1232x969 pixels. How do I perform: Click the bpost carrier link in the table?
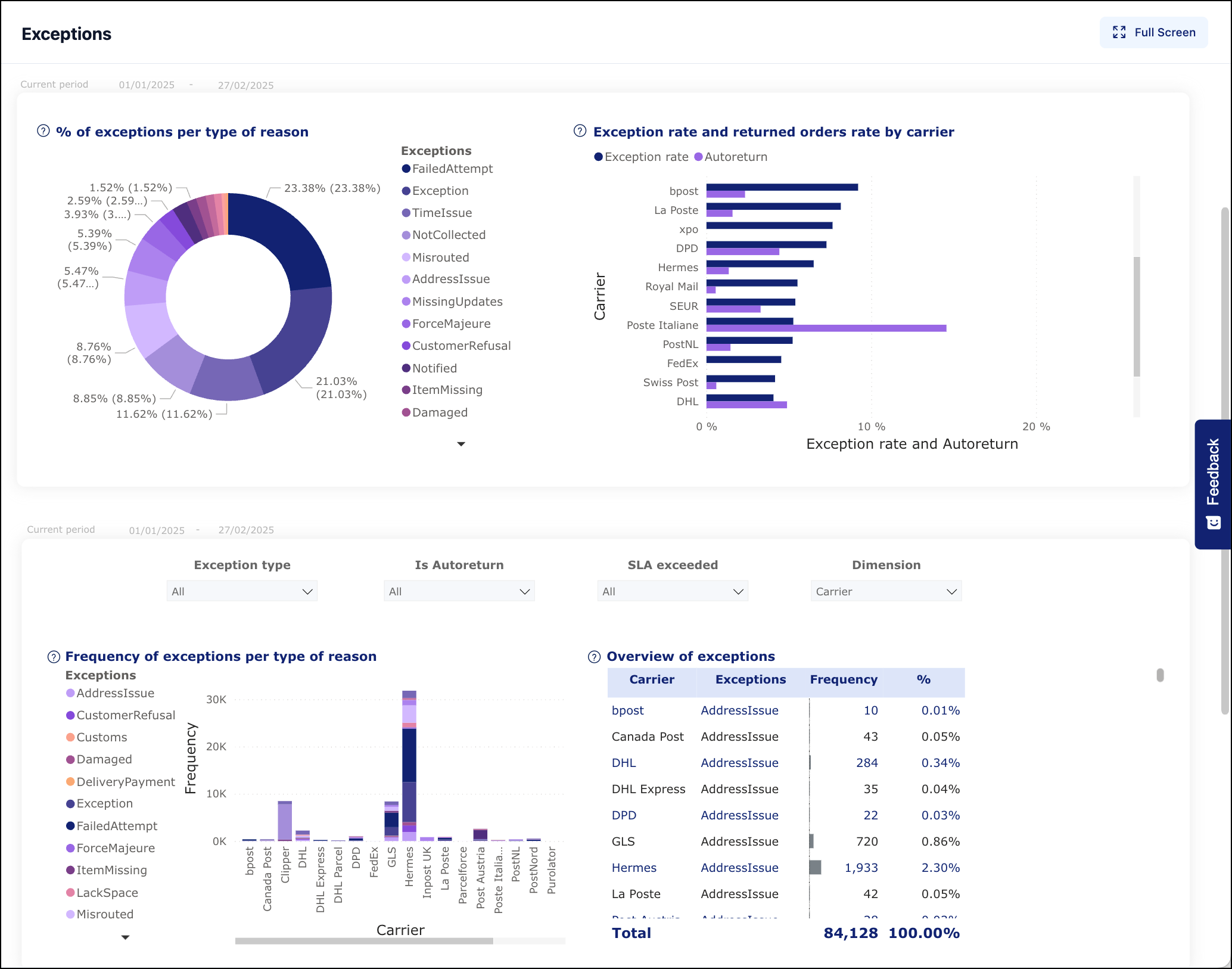click(628, 710)
